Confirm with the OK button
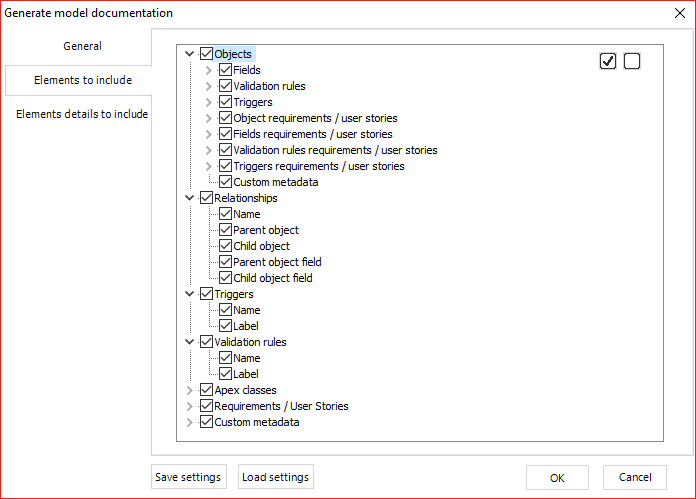Screen dimensions: 696x499 (x=557, y=478)
